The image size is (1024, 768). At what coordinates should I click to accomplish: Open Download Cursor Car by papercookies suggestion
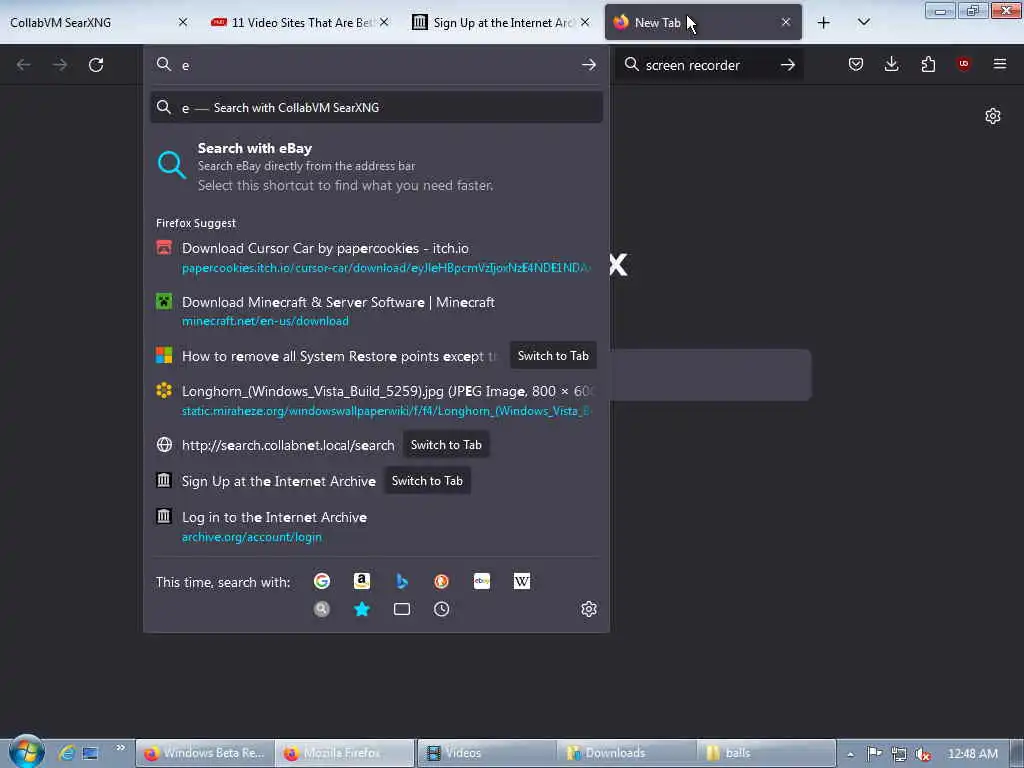tap(376, 257)
